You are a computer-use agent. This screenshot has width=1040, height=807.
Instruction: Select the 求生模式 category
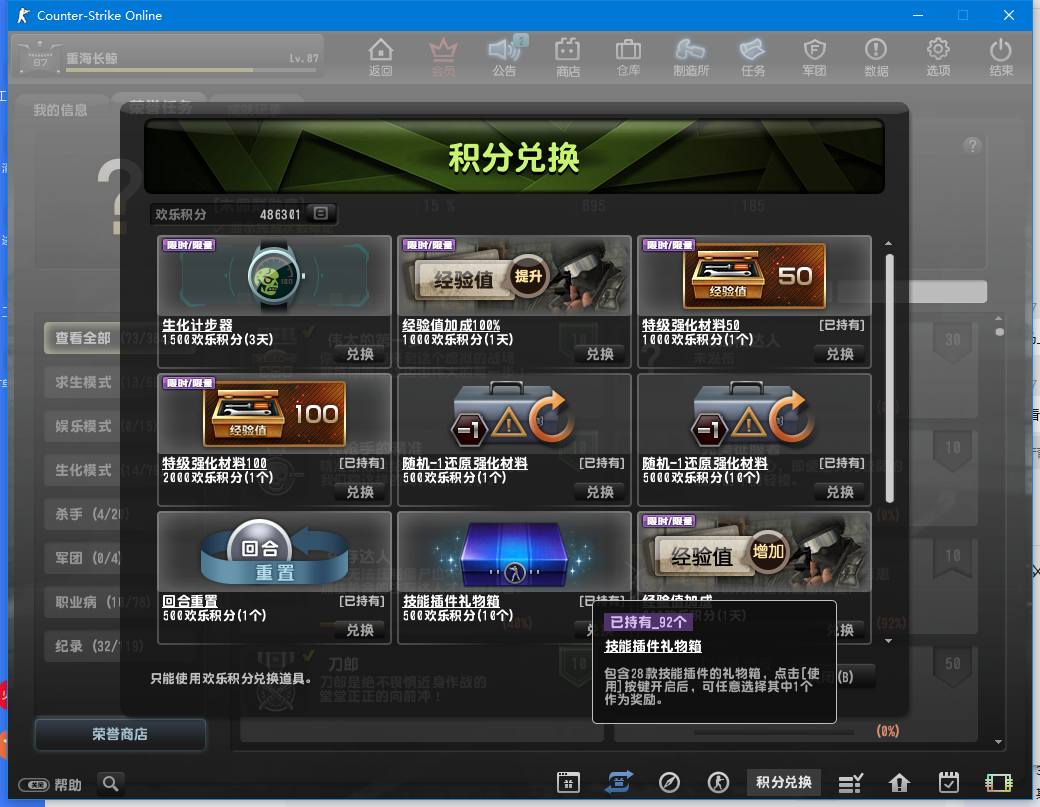(83, 383)
